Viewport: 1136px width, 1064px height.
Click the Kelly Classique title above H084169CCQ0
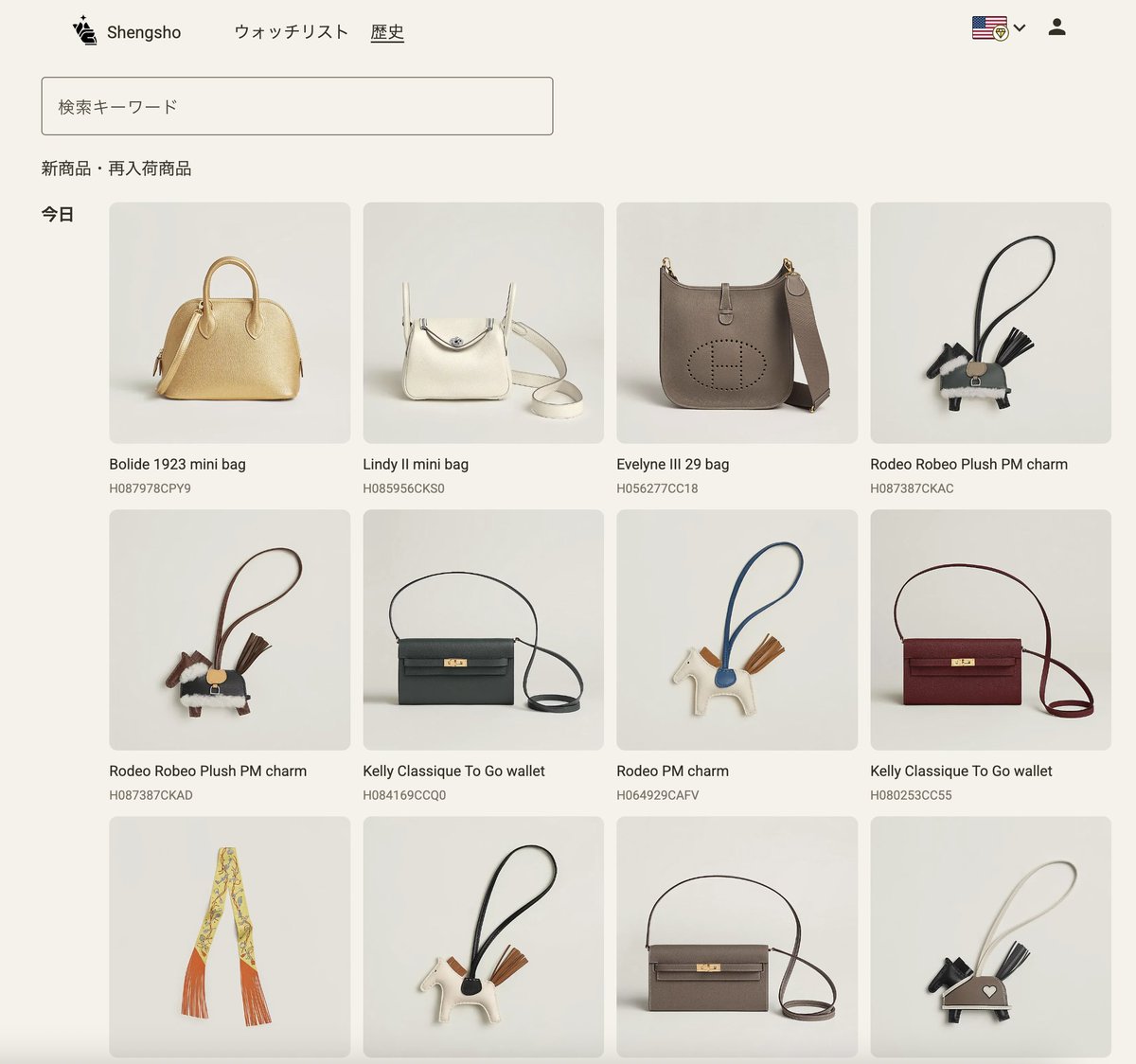[x=453, y=771]
